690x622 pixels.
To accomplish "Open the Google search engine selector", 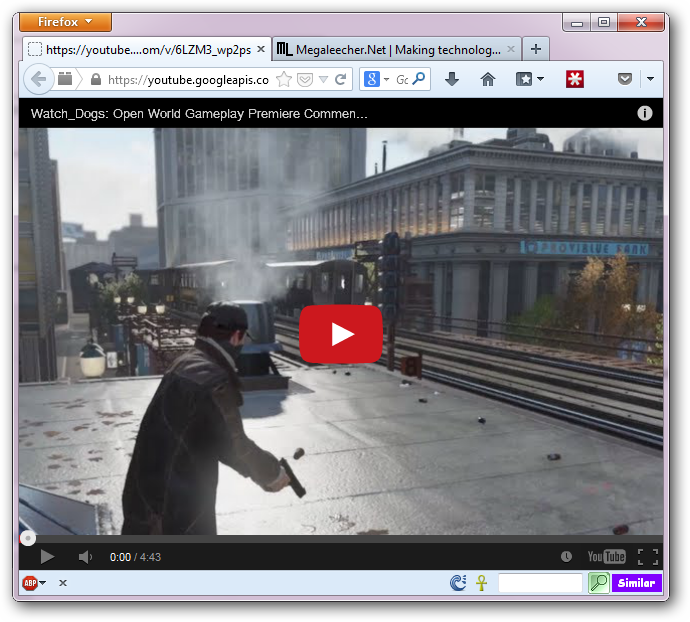I will (376, 79).
